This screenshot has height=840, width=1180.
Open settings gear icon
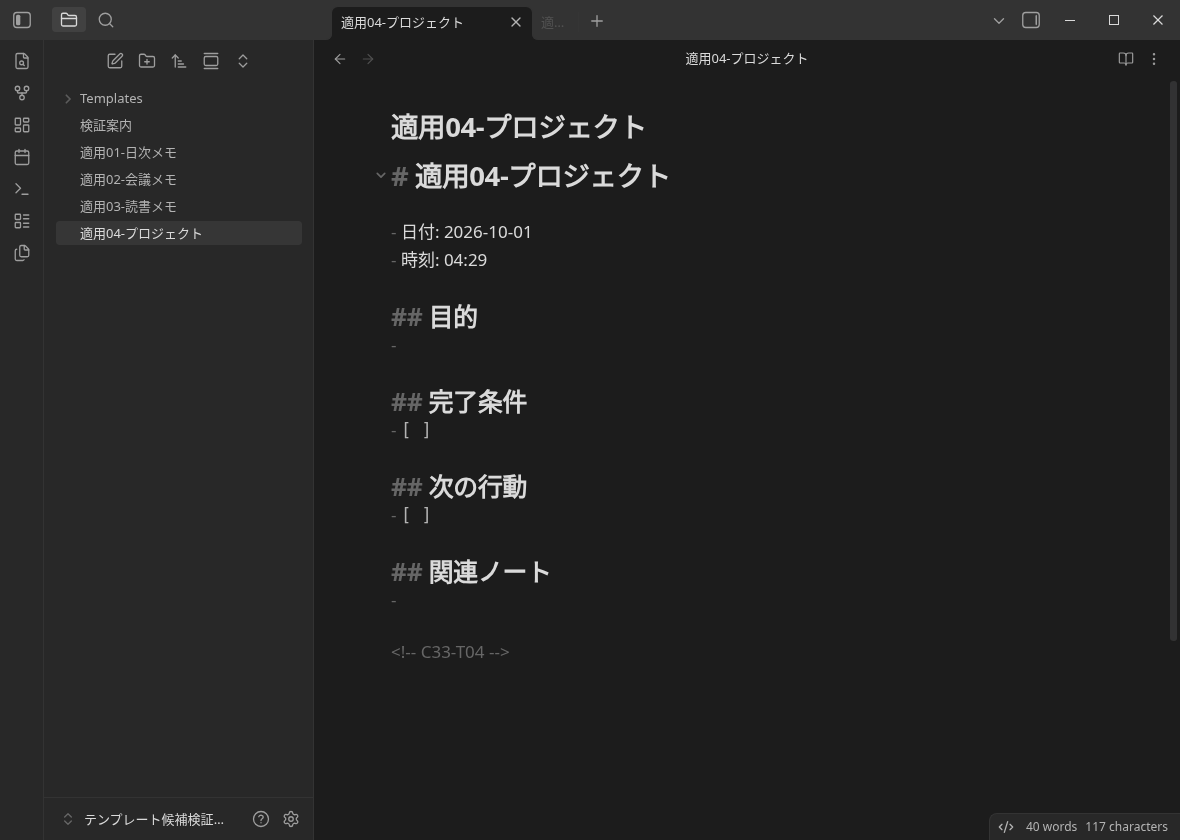[290, 819]
